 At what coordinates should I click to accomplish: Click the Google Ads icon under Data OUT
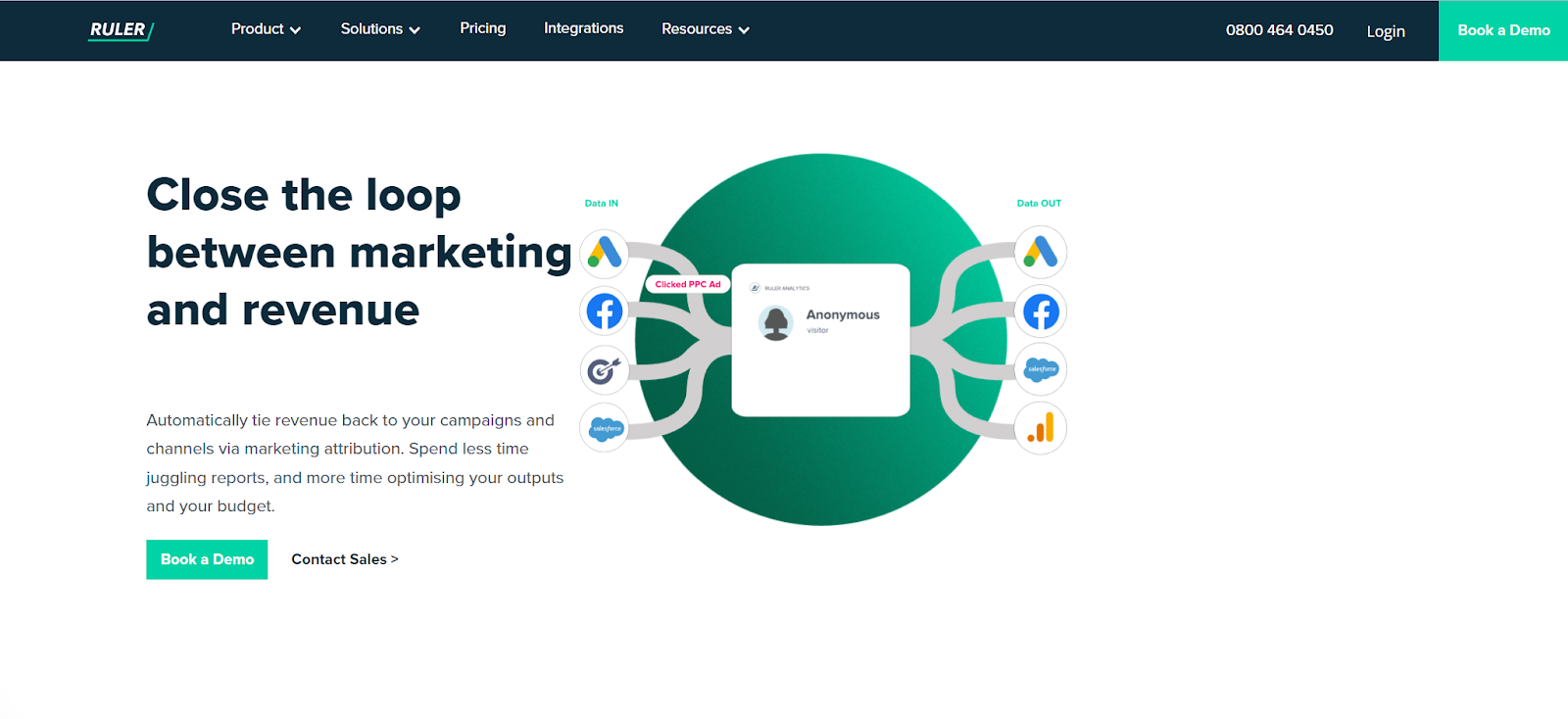(x=1040, y=252)
